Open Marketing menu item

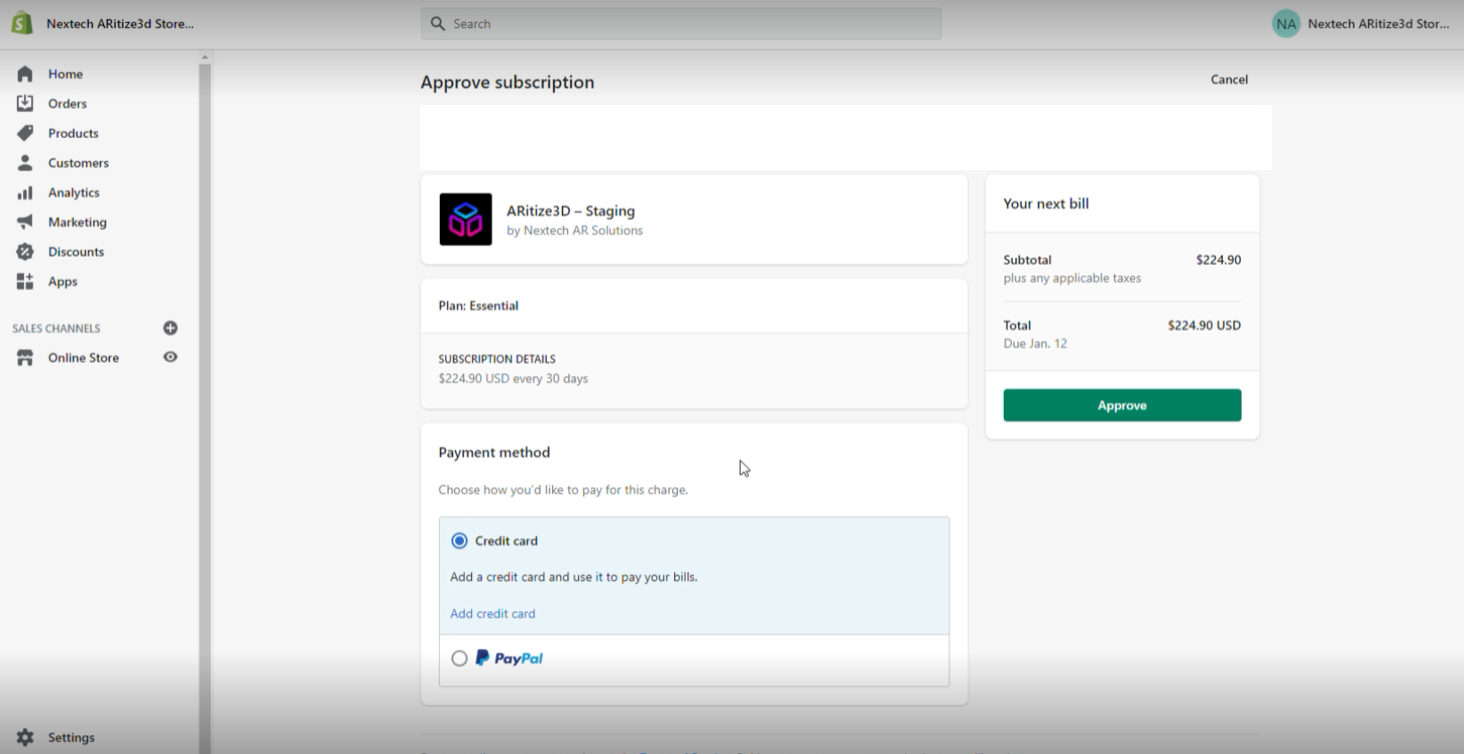tap(77, 222)
